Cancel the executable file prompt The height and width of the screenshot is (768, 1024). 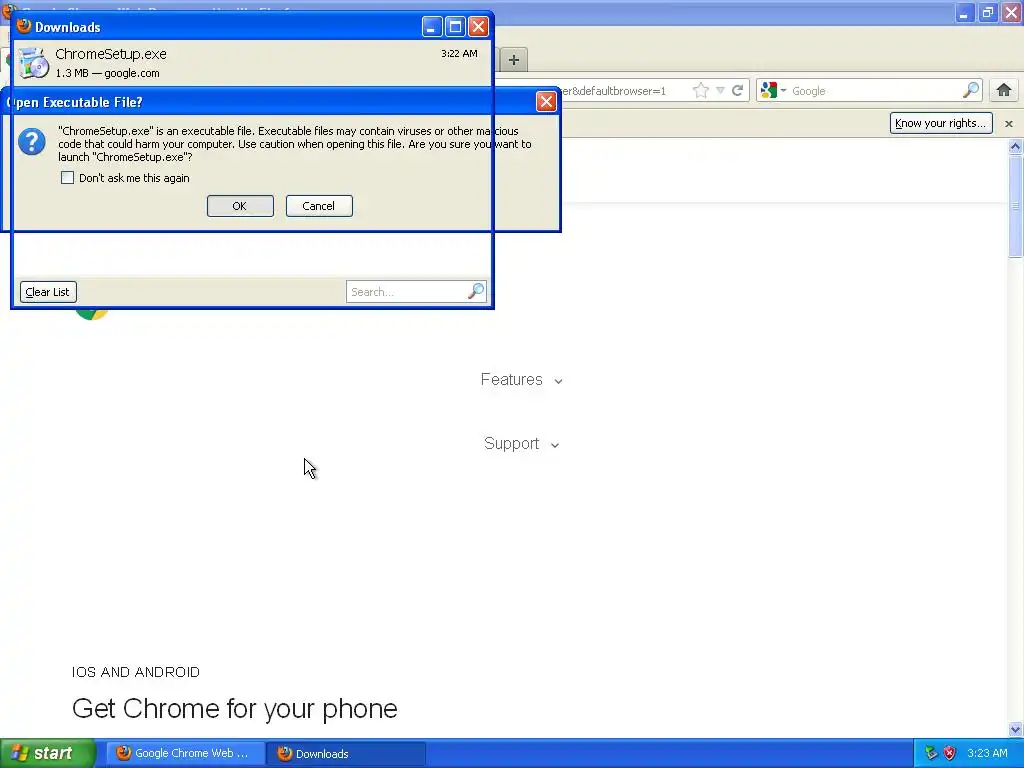(319, 206)
